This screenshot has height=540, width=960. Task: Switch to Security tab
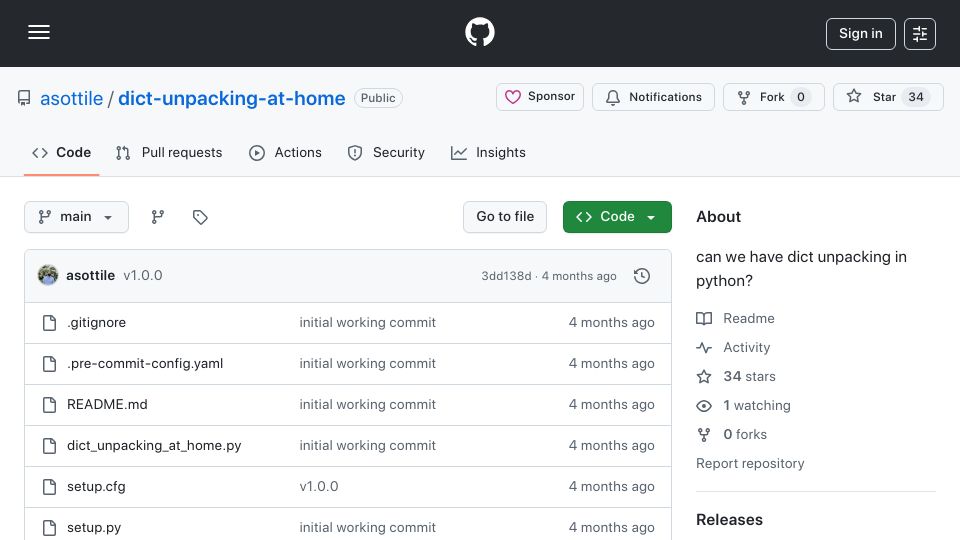(x=386, y=152)
